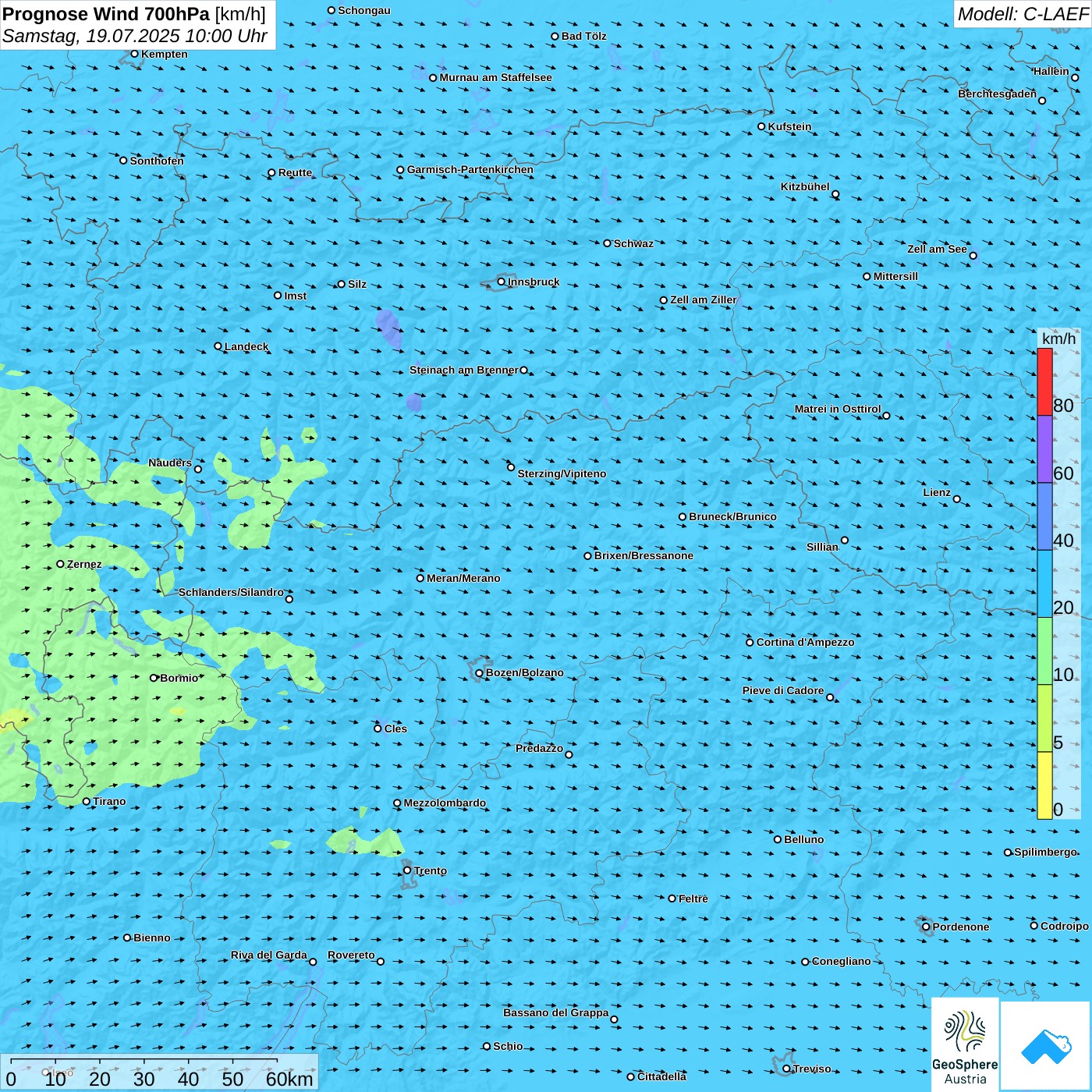This screenshot has height=1092, width=1092.
Task: Click the date Samstag, 19.07.2025 10:00 Uhr
Action: click(135, 36)
